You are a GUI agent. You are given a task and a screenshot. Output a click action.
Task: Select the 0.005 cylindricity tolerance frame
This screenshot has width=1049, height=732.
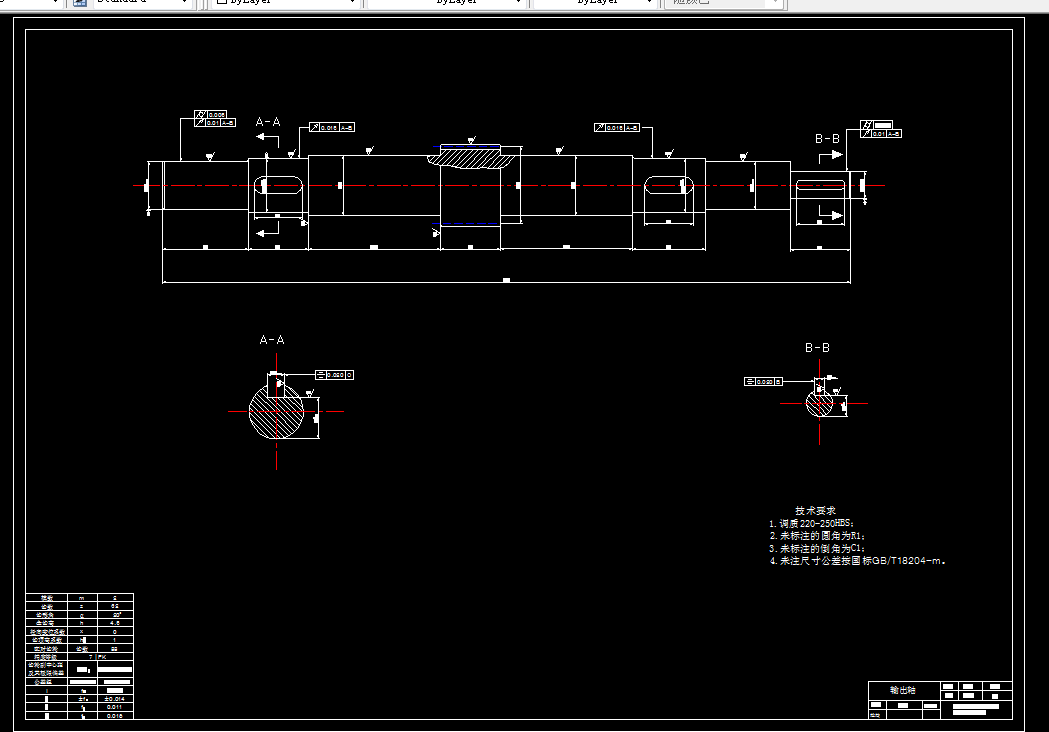point(210,115)
